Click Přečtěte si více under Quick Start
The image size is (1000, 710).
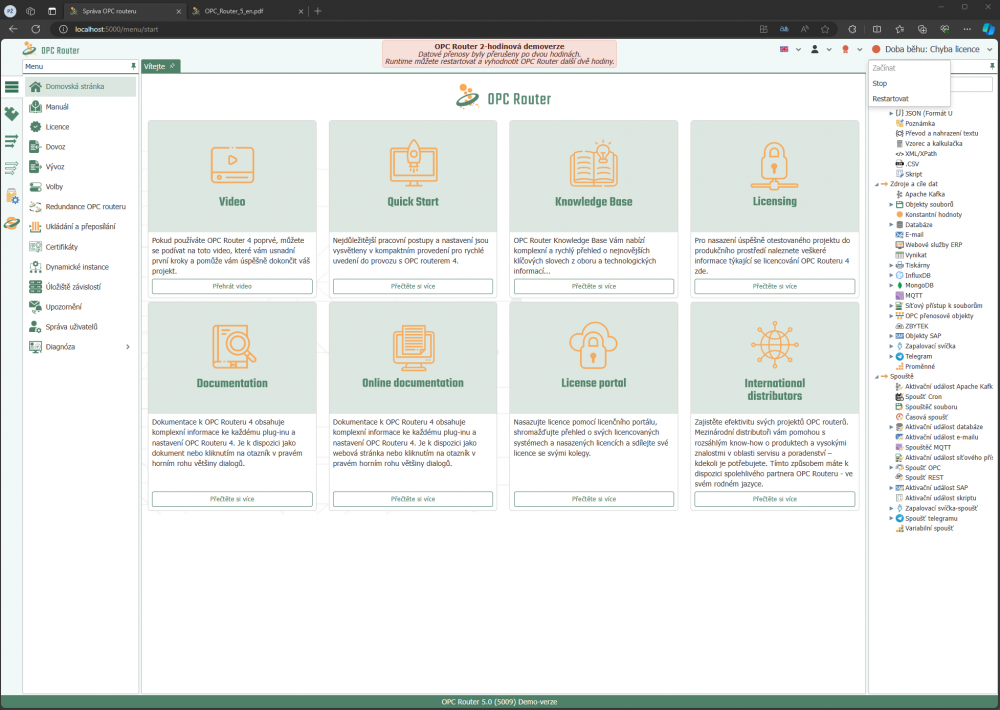[413, 286]
